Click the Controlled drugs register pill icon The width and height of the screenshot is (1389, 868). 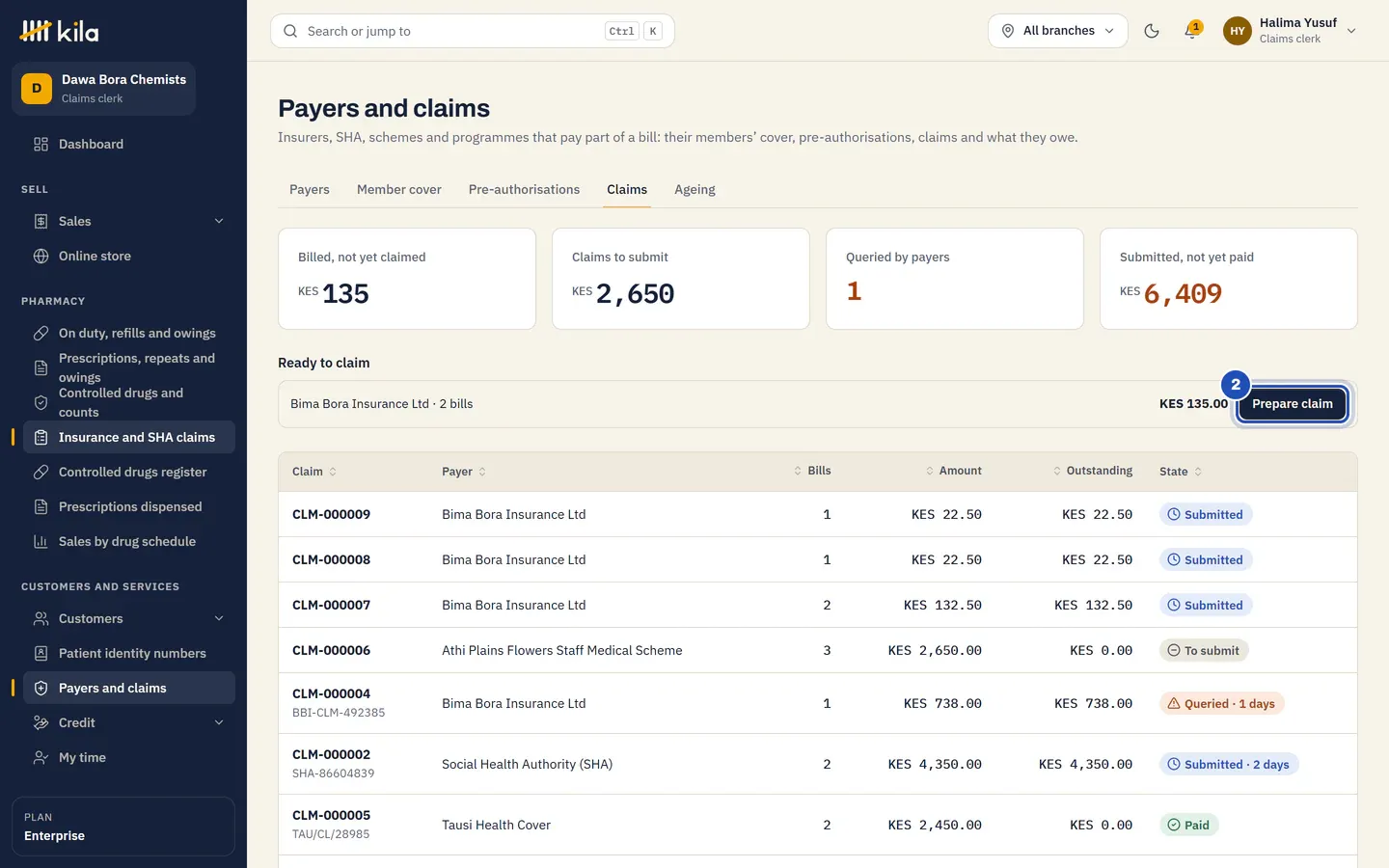pos(41,473)
